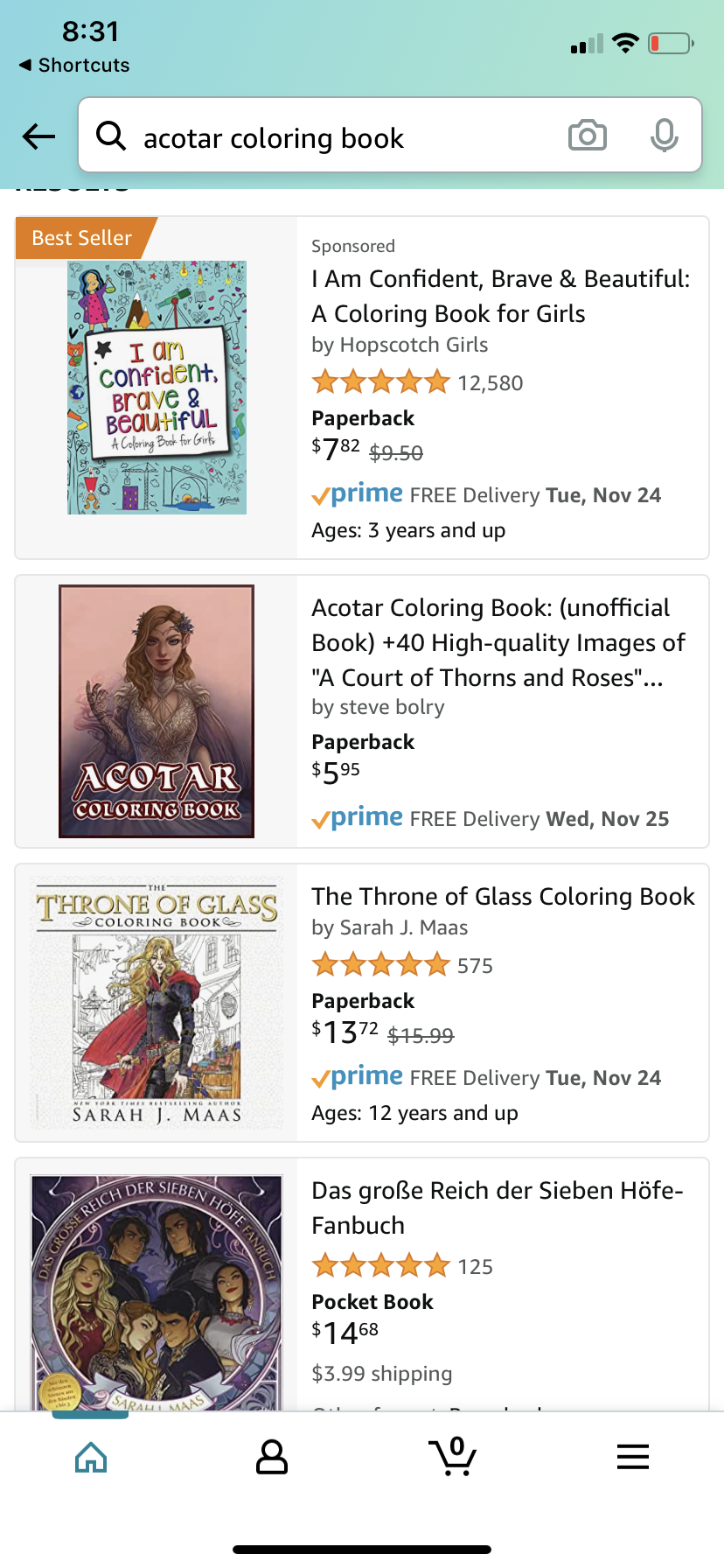Tap the microphone voice search icon
Screen dimensions: 724x1568
pyautogui.click(x=664, y=136)
